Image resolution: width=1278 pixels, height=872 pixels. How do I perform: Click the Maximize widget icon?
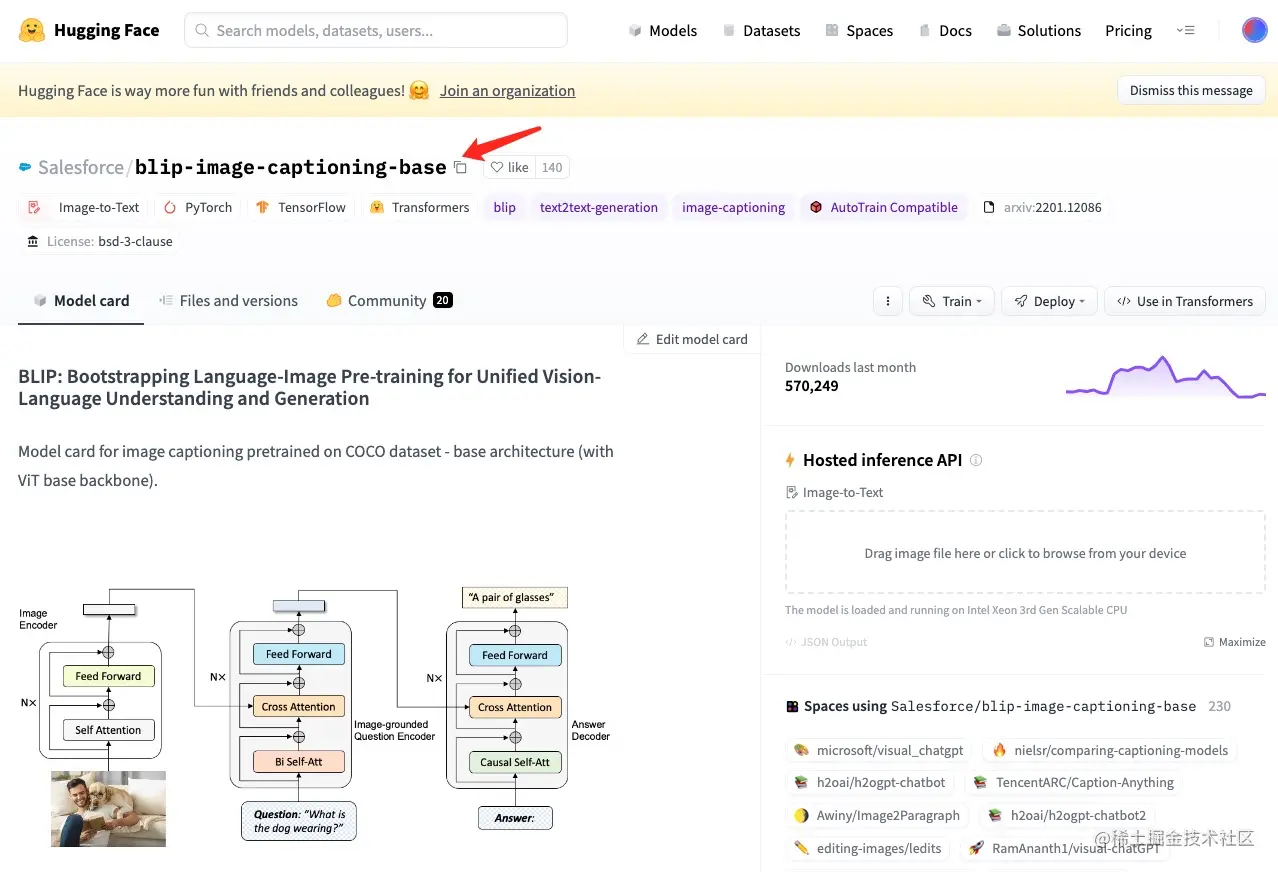pyautogui.click(x=1234, y=642)
